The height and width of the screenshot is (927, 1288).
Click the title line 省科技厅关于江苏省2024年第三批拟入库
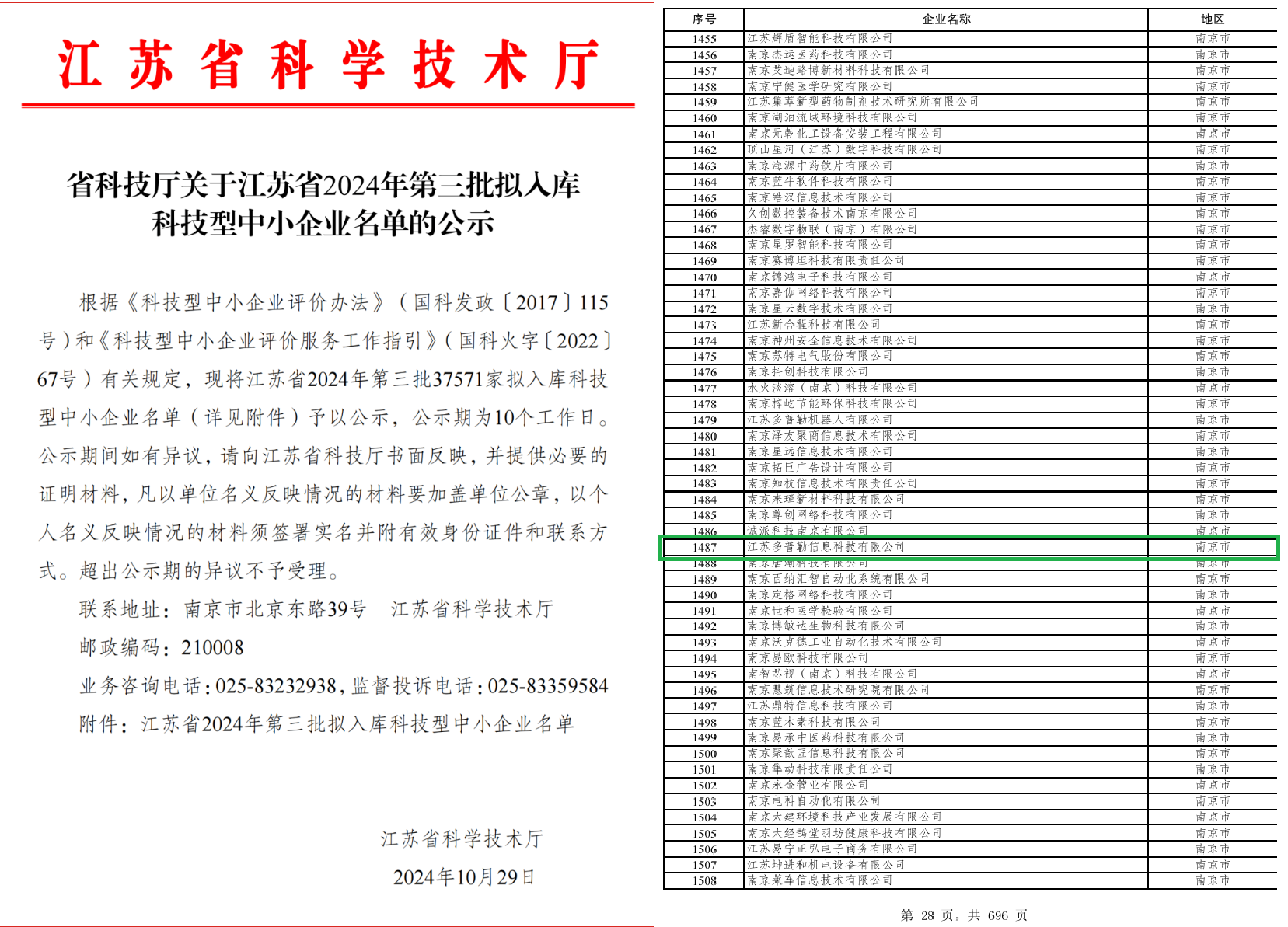(323, 185)
